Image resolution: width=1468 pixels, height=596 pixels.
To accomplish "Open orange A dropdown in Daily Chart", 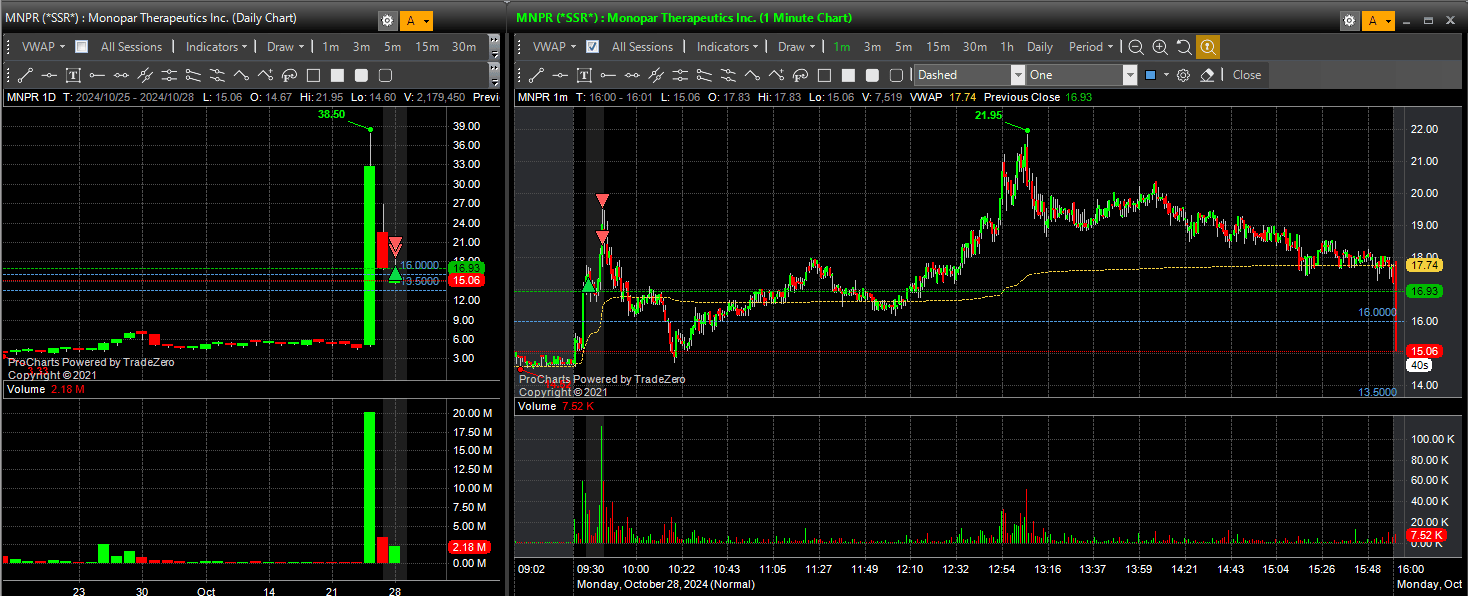I will [x=417, y=21].
